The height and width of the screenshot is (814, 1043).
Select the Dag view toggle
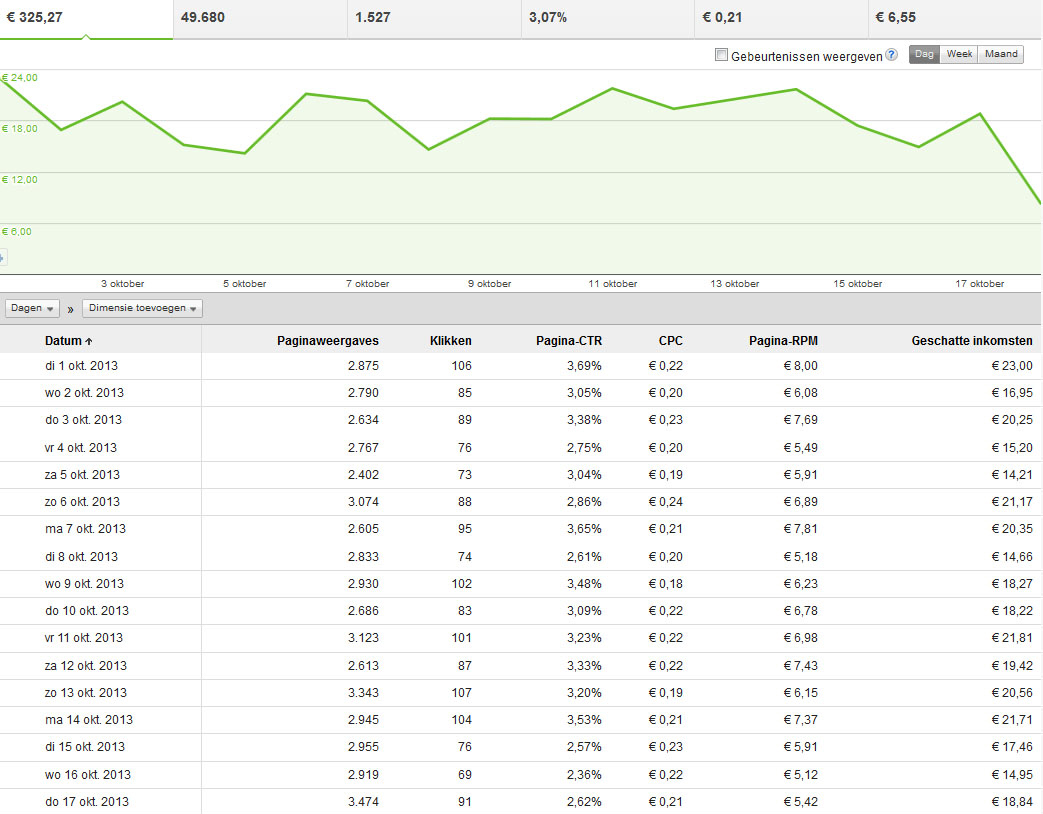(x=924, y=55)
